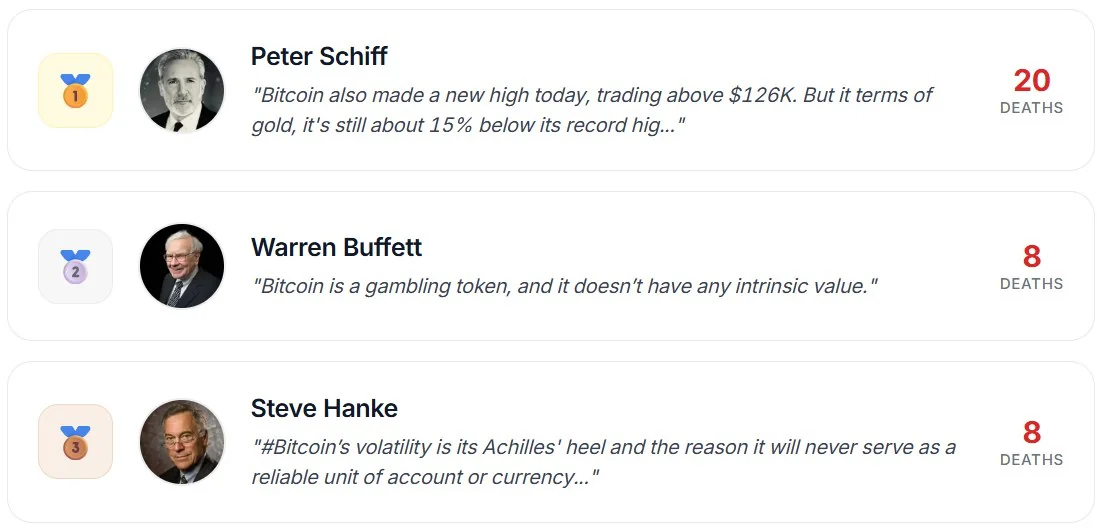Image resolution: width=1097 pixels, height=530 pixels.
Task: Click the Steve Hanke name heading
Action: 324,408
